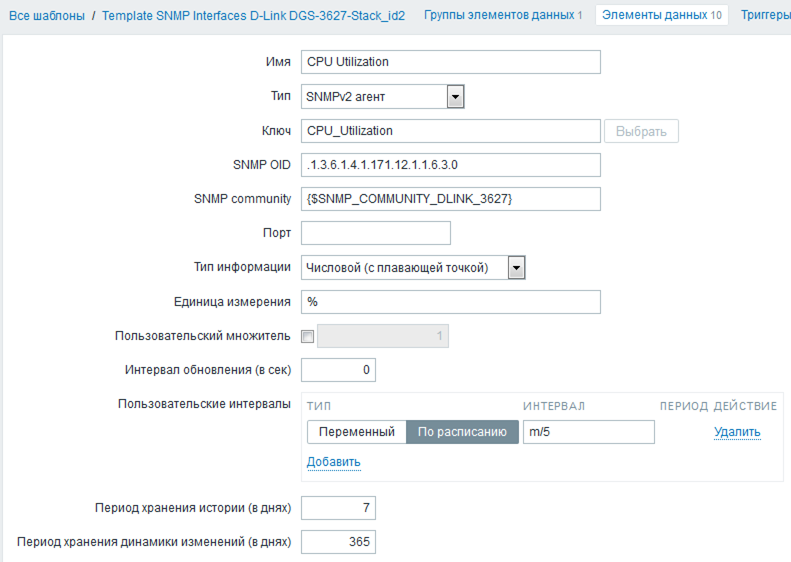This screenshot has height=562, width=791.
Task: Click the Единица измерения field
Action: pyautogui.click(x=450, y=302)
